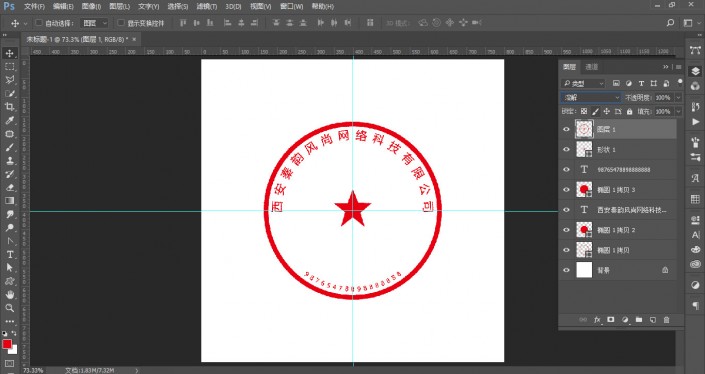This screenshot has height=374, width=705.
Task: Create a new layer
Action: (653, 320)
